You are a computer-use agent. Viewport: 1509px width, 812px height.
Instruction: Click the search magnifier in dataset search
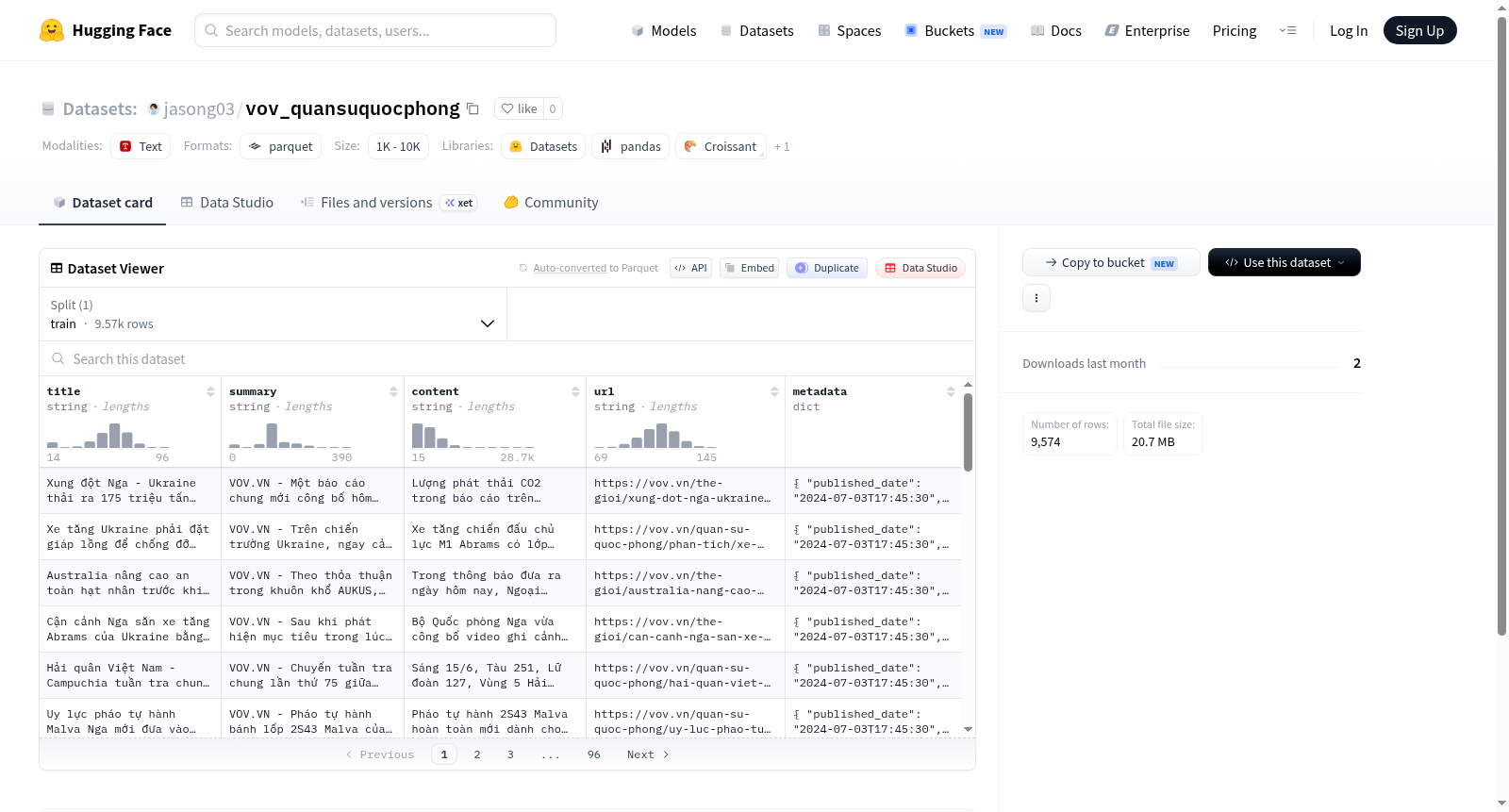58,359
